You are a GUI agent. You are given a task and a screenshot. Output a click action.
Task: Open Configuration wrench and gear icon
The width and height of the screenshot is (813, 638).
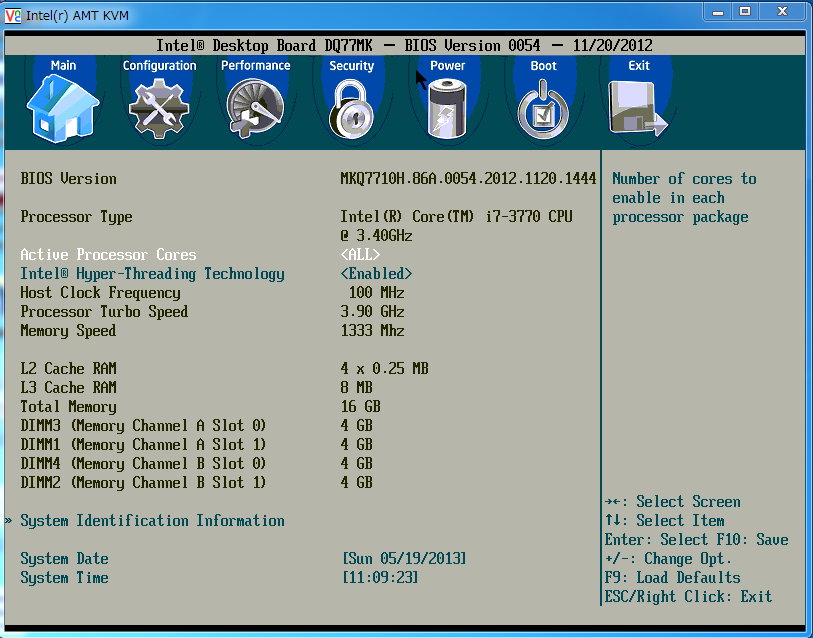[159, 108]
